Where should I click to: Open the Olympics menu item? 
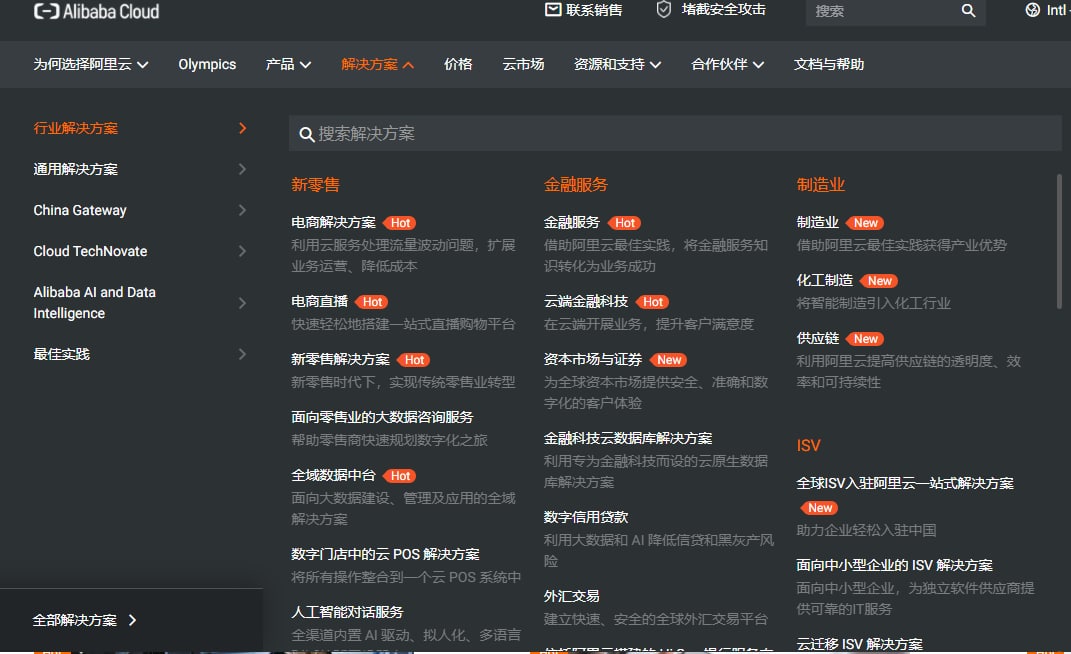point(207,64)
